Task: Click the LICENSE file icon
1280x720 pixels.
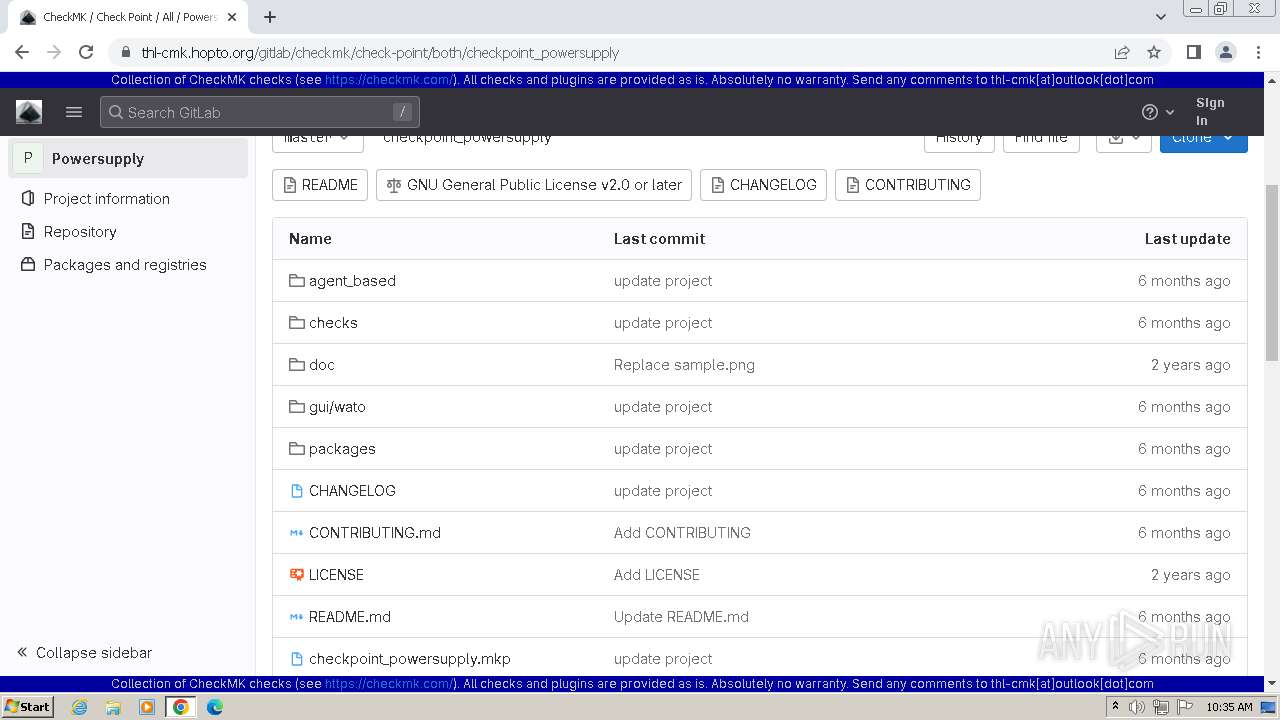Action: 297,574
